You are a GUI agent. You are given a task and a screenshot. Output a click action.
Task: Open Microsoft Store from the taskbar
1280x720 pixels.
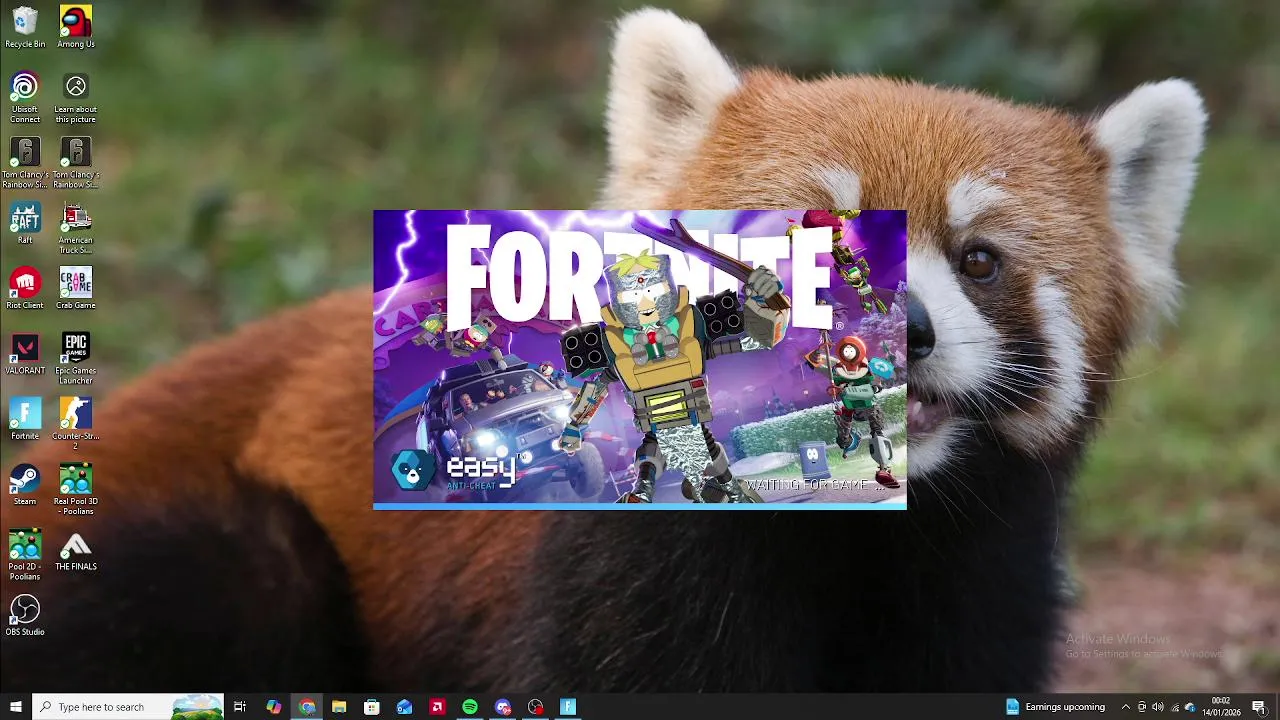tap(372, 707)
